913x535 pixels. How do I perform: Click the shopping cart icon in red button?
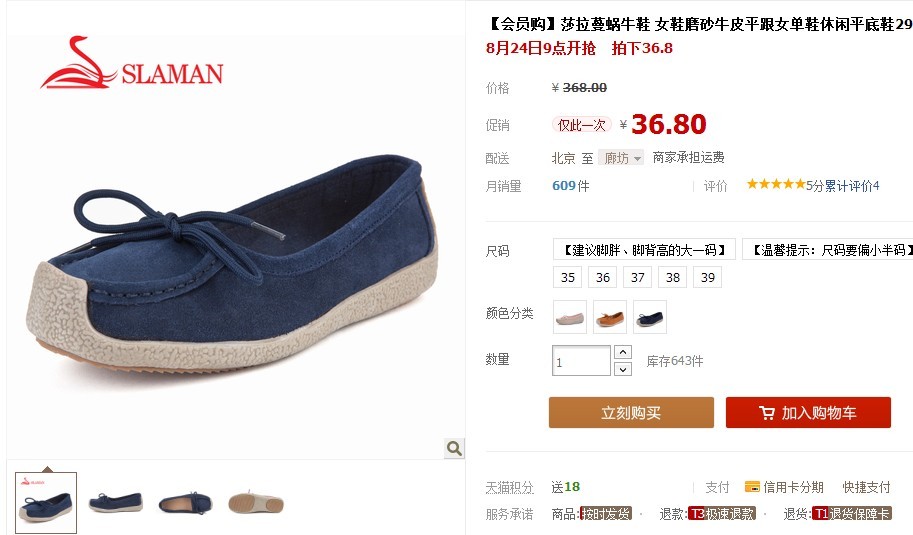(767, 413)
